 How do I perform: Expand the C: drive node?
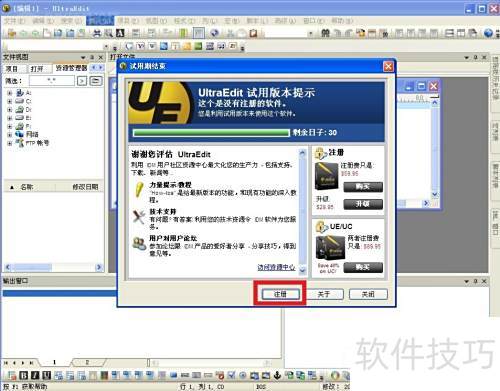[10, 101]
